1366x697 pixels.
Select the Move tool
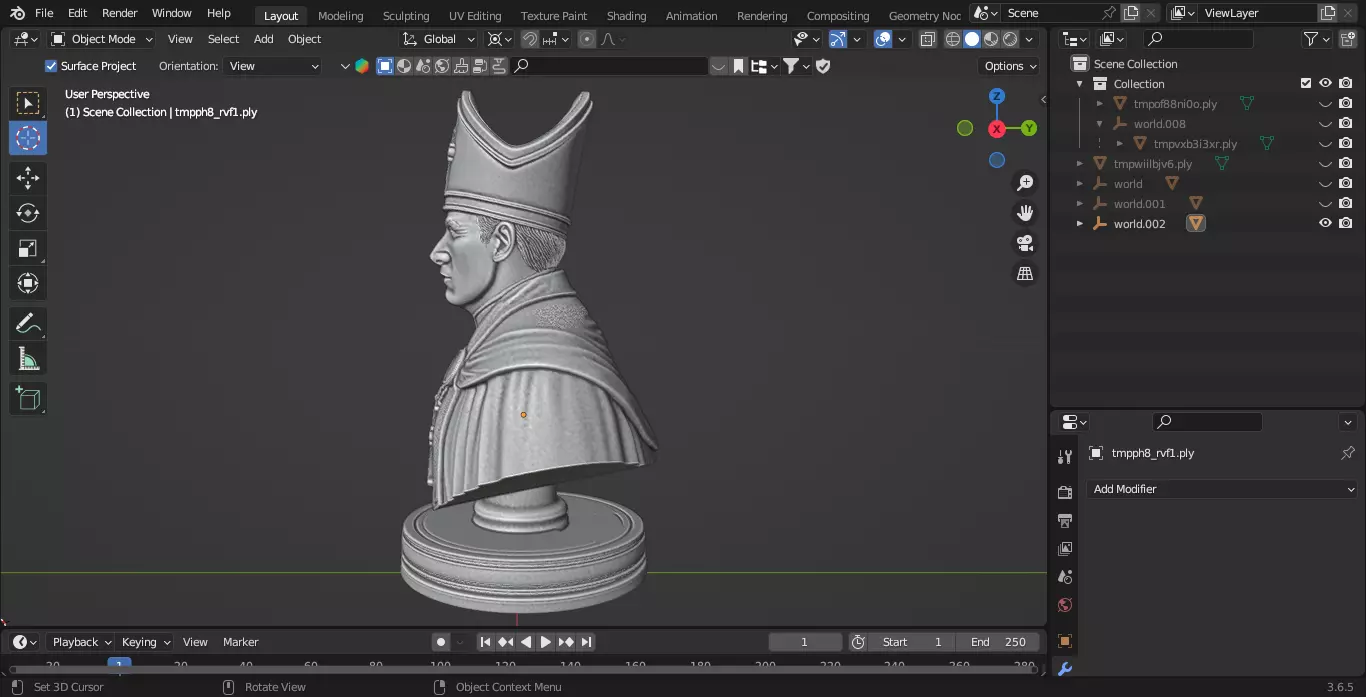coord(28,178)
